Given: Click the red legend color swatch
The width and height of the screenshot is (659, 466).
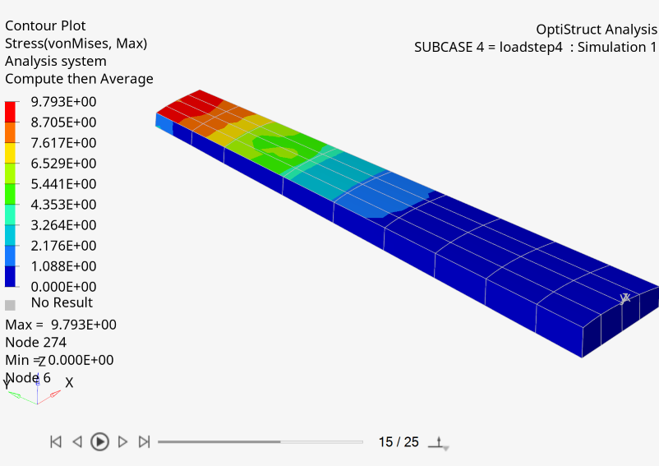Looking at the screenshot, I should pyautogui.click(x=10, y=112).
